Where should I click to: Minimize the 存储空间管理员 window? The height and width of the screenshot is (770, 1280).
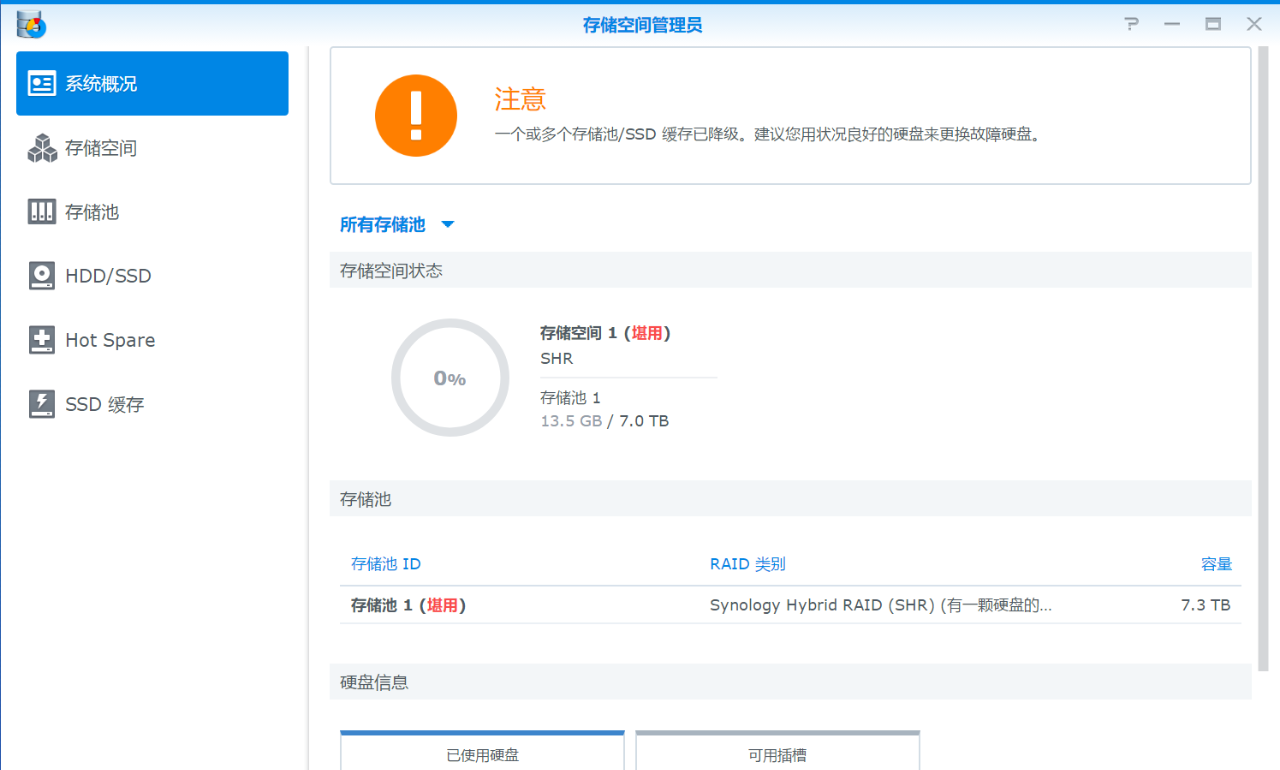(1171, 24)
